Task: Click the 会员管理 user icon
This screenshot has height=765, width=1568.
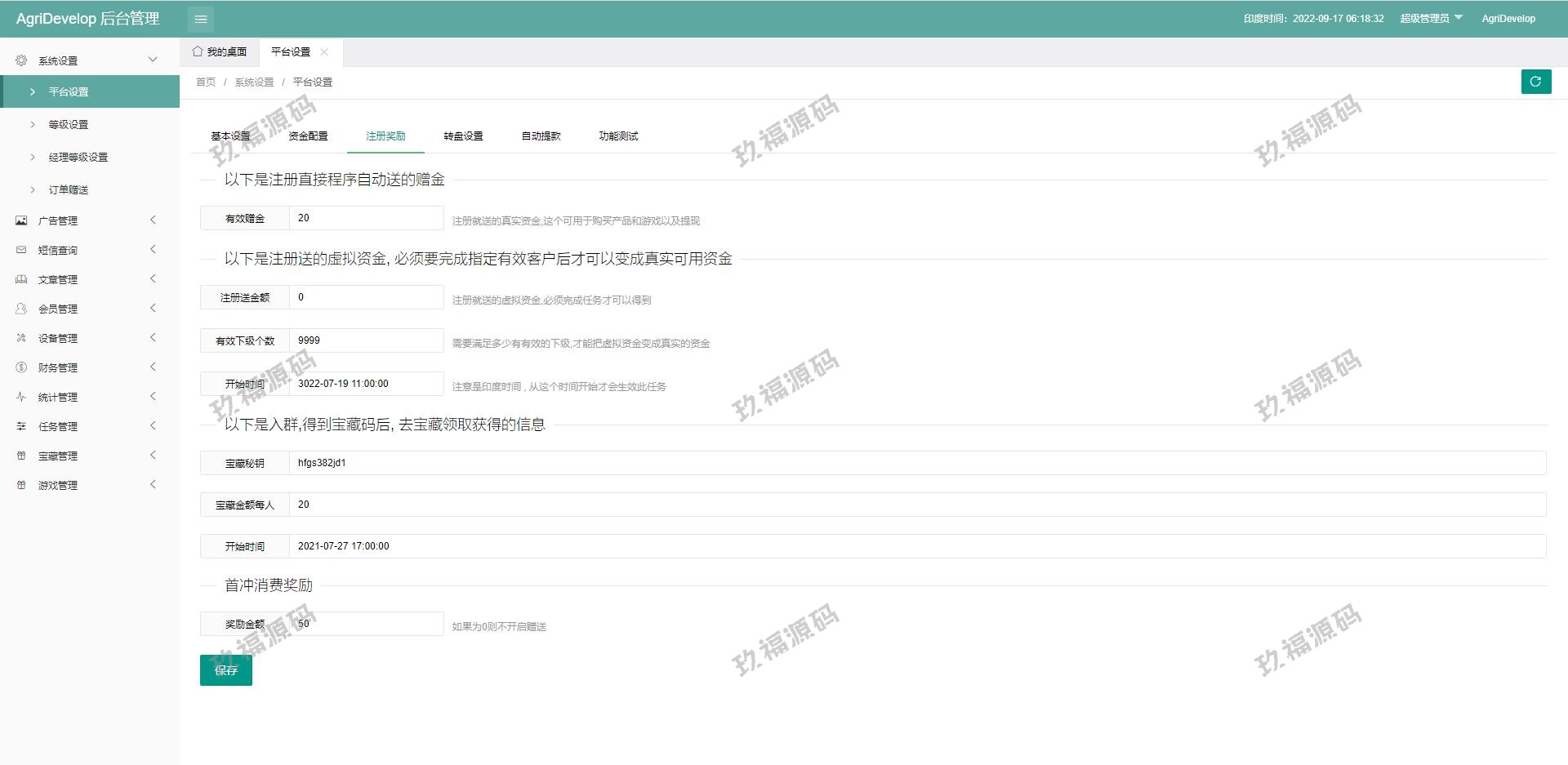Action: [21, 309]
